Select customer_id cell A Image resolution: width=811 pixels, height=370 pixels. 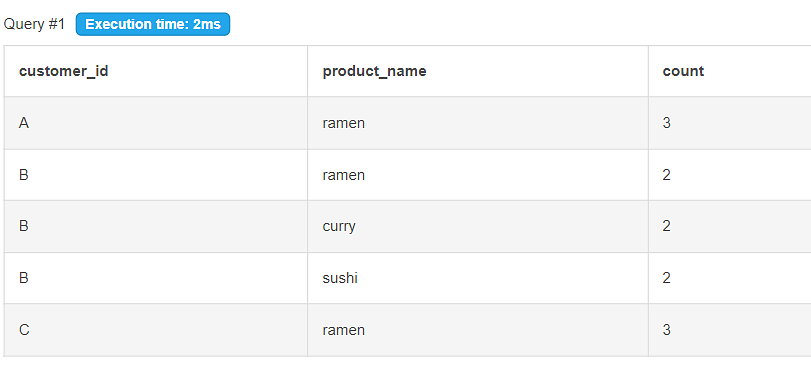[x=156, y=123]
